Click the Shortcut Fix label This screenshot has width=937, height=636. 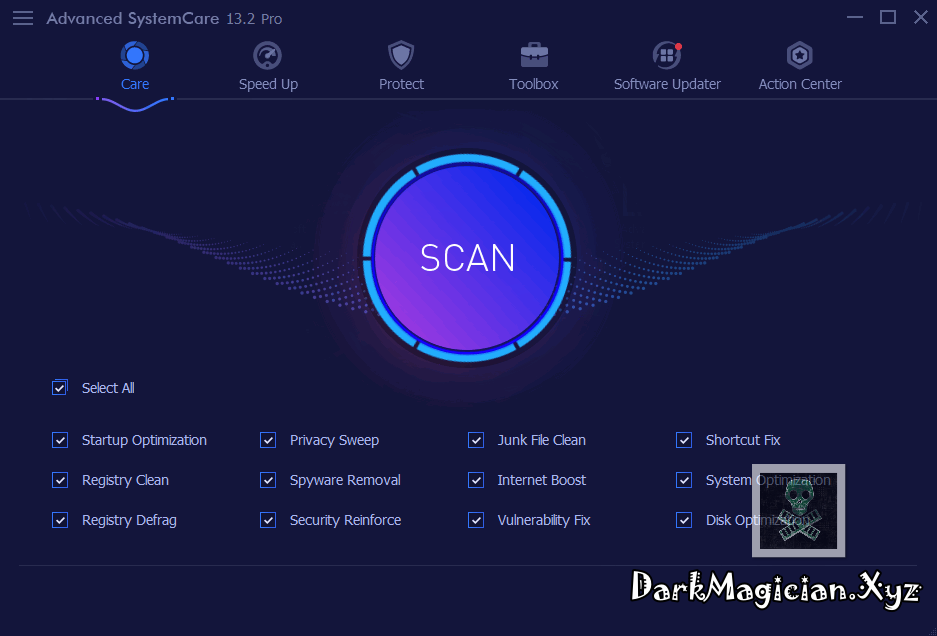coord(743,441)
